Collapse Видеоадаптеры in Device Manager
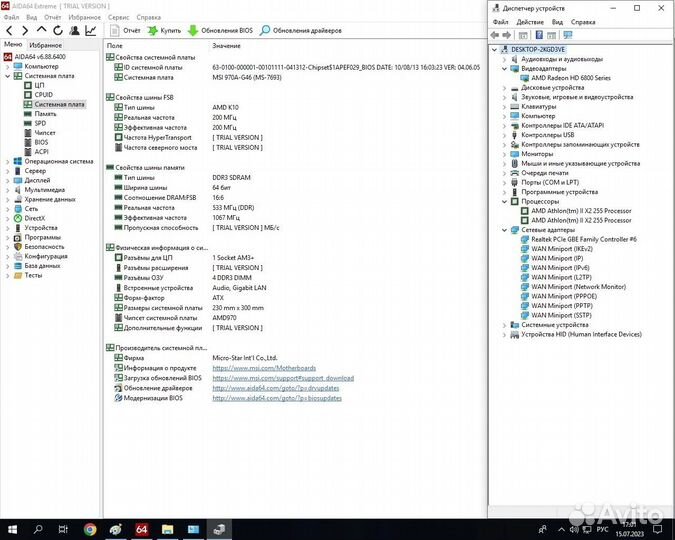The image size is (675, 540). tap(505, 69)
